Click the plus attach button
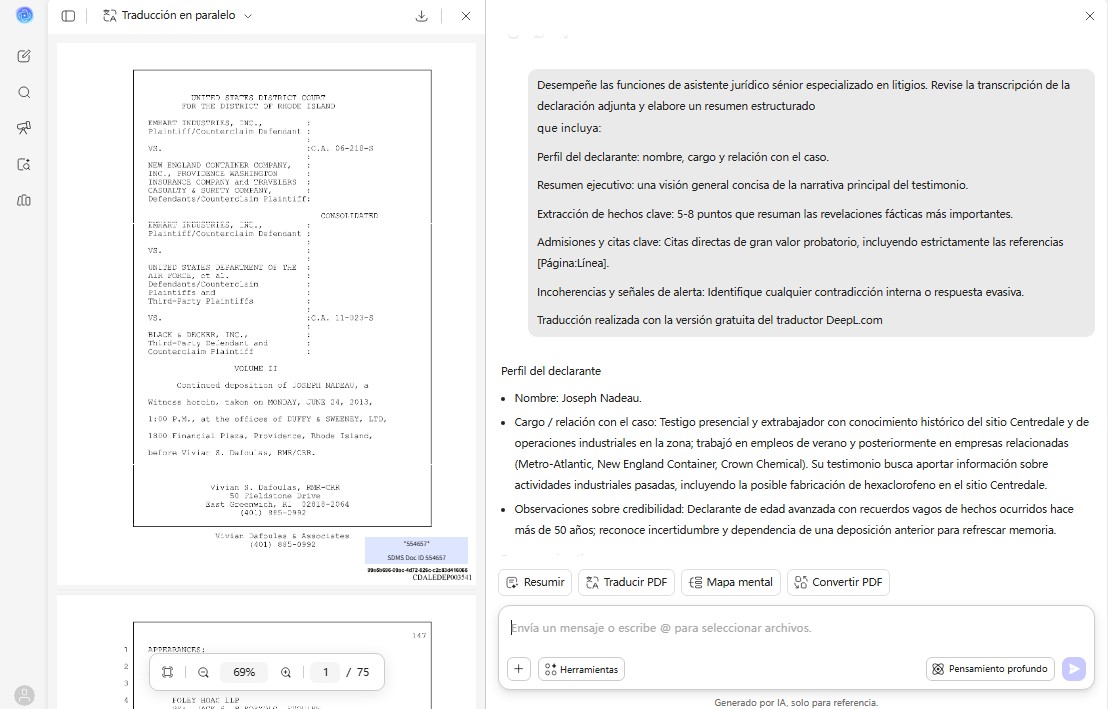This screenshot has width=1108, height=709. (519, 669)
